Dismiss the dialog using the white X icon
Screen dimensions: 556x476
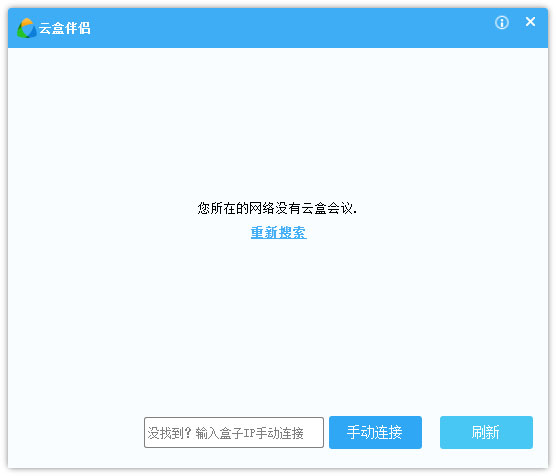click(x=530, y=22)
